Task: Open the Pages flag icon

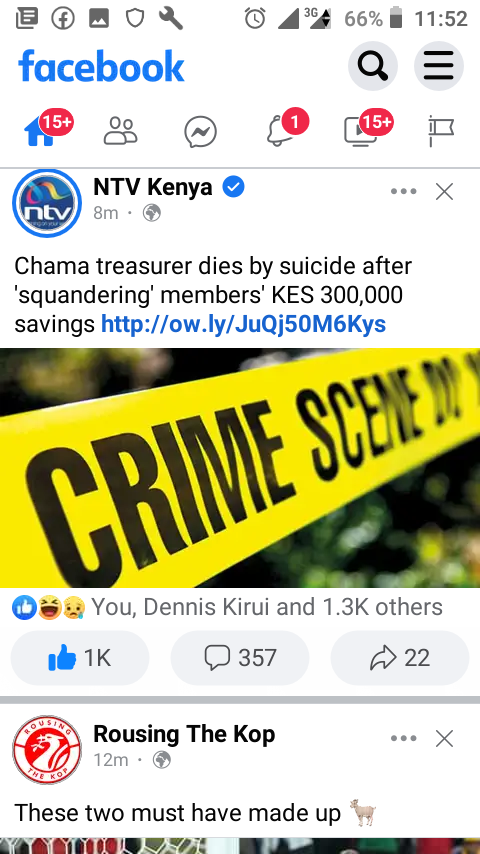Action: (x=441, y=131)
